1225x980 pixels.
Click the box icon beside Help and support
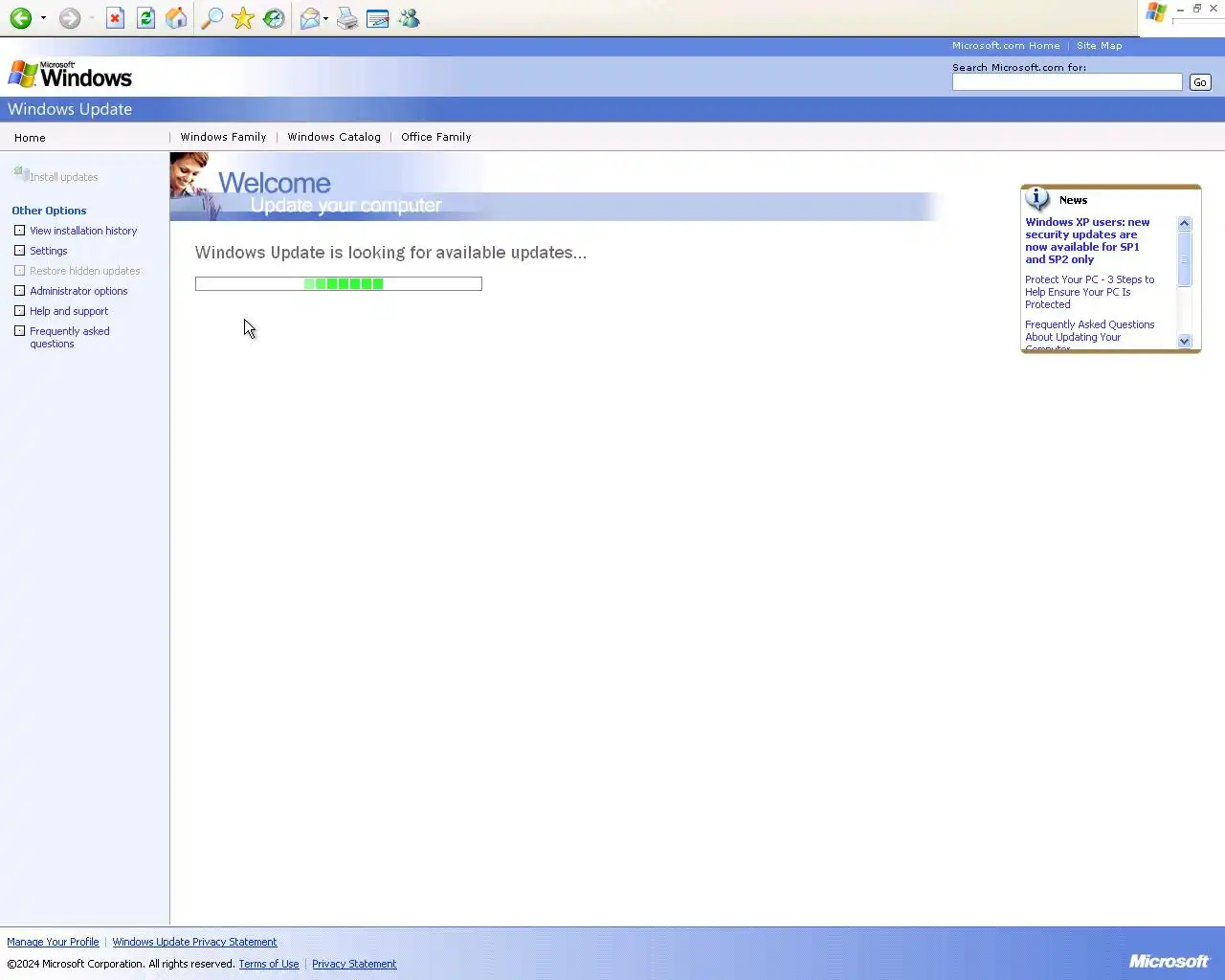[x=19, y=311]
